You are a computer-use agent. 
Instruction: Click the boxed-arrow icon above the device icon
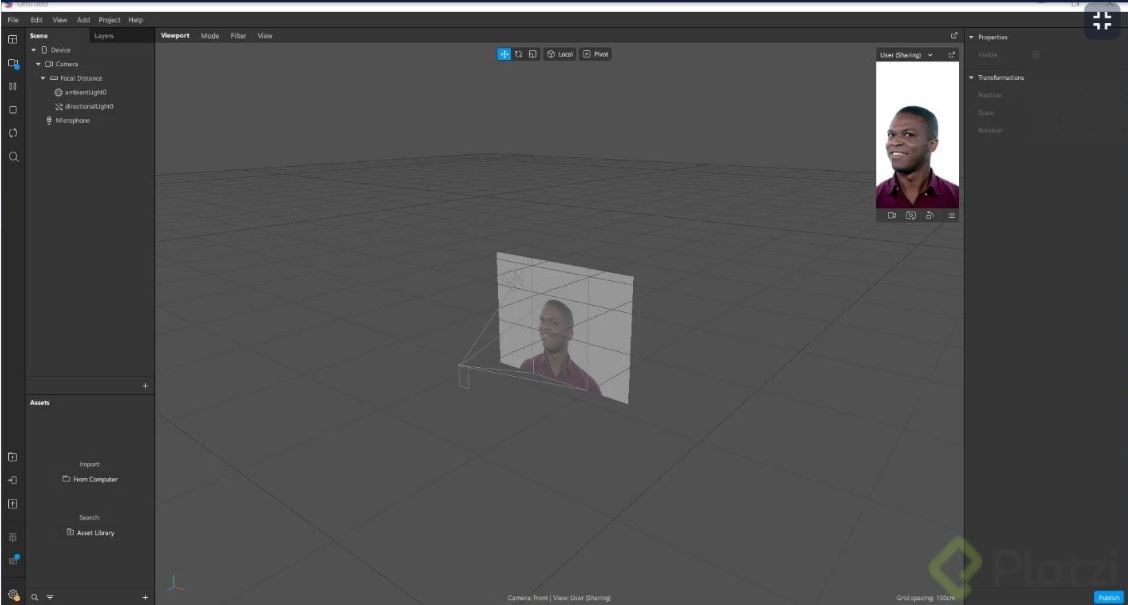(x=12, y=457)
